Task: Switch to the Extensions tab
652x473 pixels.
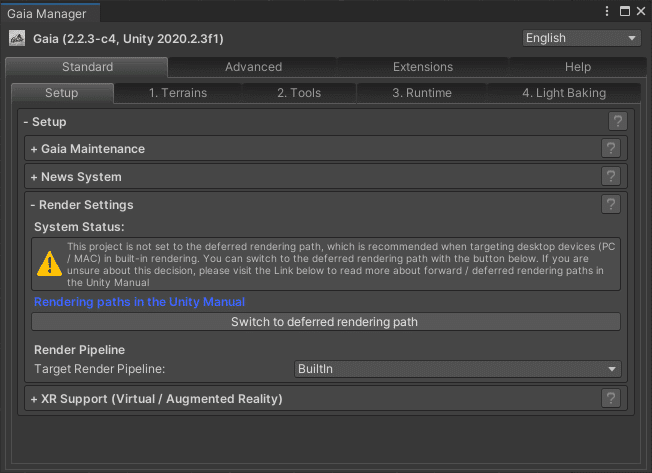Action: (422, 67)
